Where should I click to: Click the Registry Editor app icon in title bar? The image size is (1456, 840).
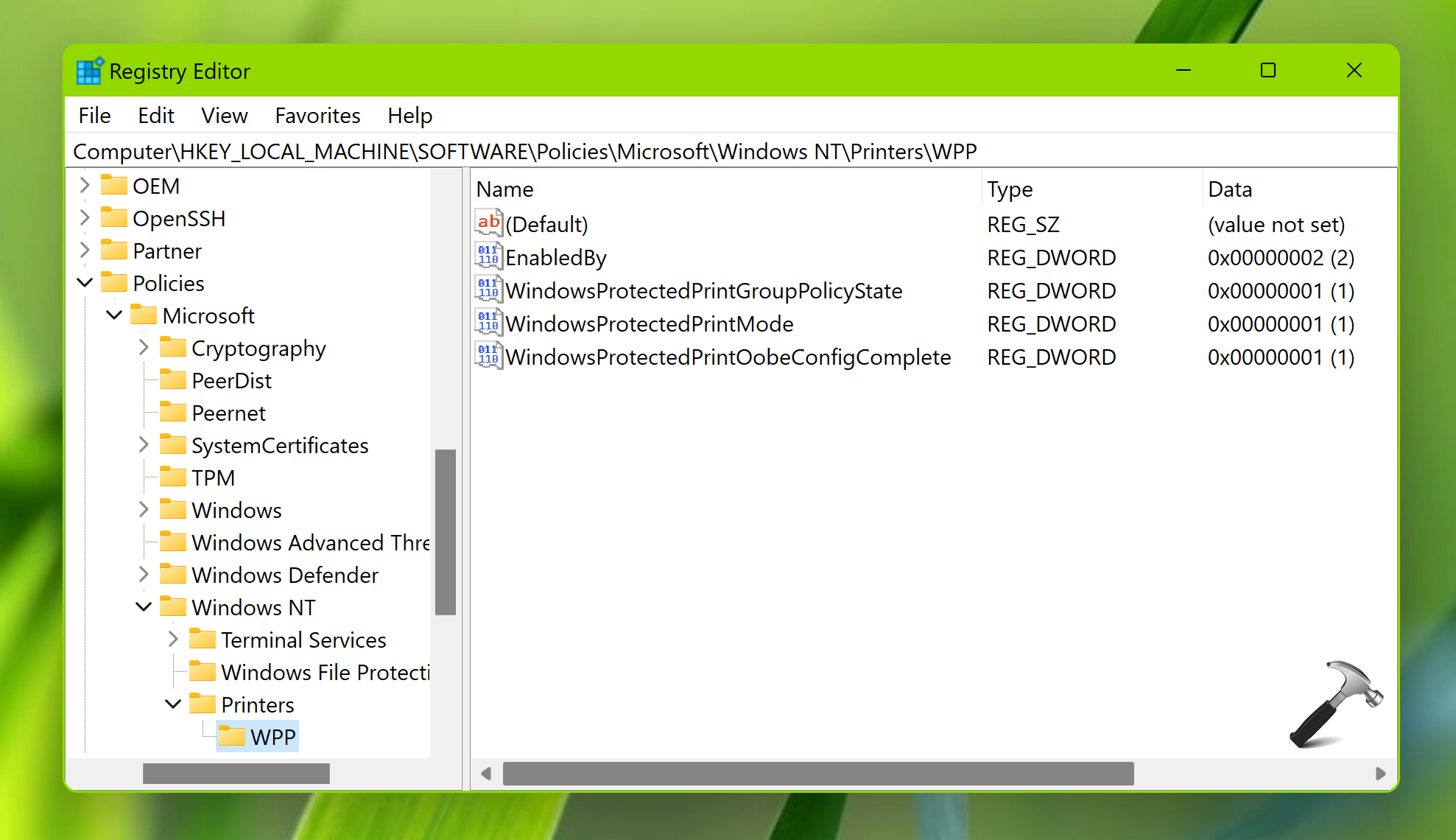89,71
